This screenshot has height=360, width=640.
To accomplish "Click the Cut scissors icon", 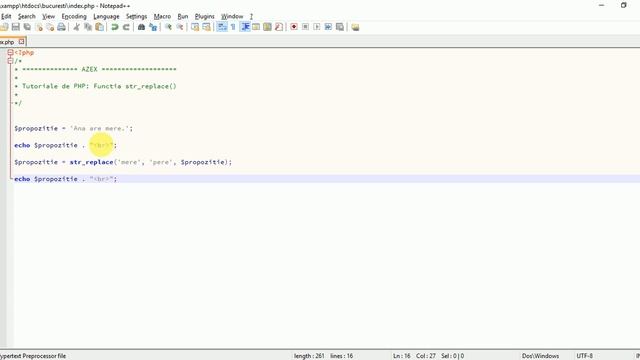I will point(76,27).
